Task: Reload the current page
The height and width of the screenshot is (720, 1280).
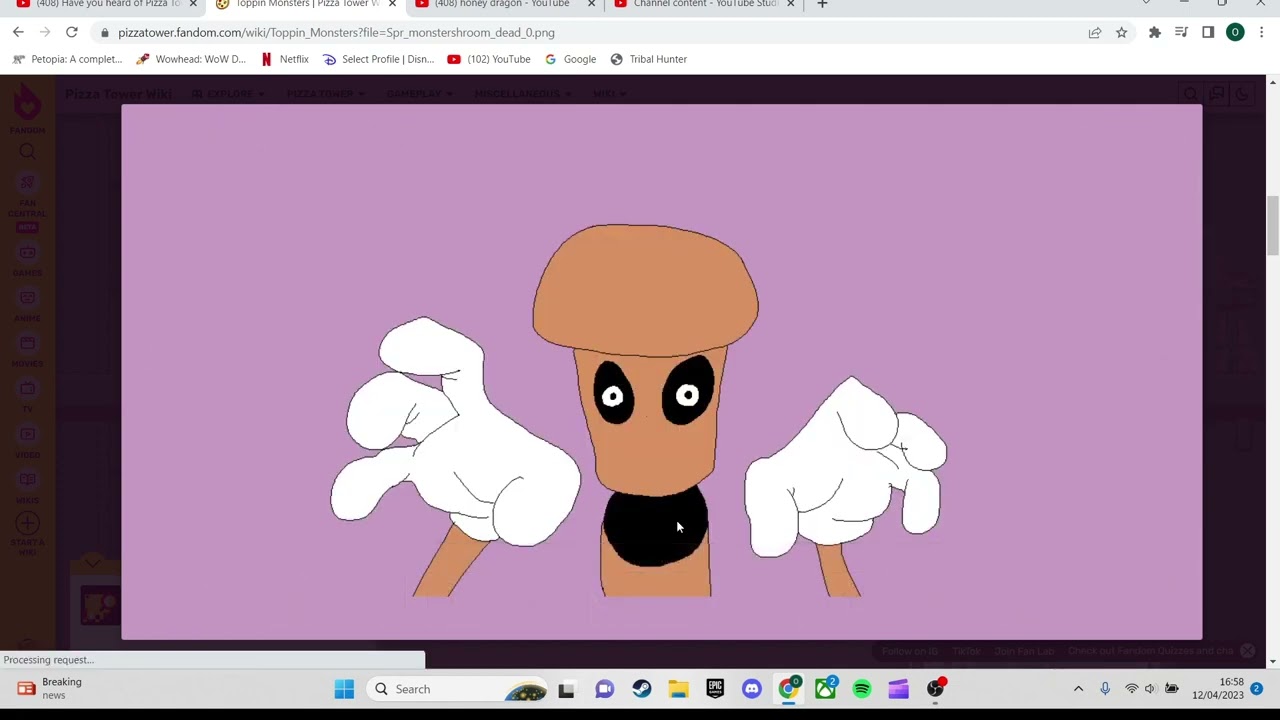Action: (72, 32)
